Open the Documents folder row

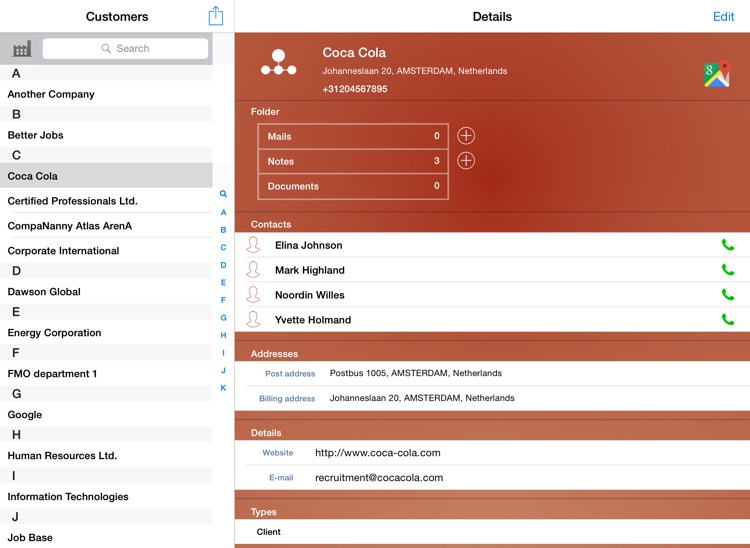coord(353,186)
